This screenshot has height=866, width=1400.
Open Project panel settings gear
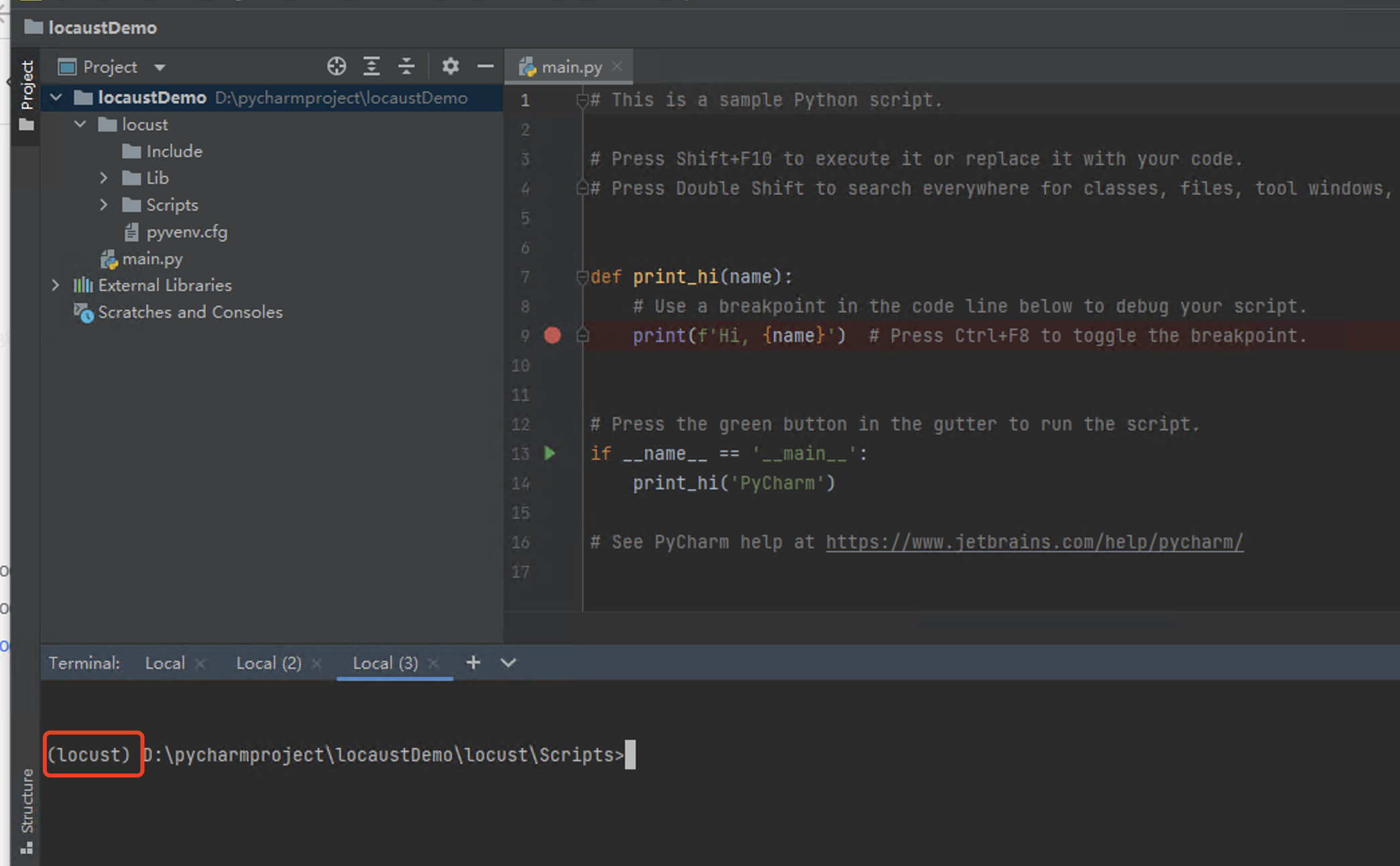click(x=451, y=66)
